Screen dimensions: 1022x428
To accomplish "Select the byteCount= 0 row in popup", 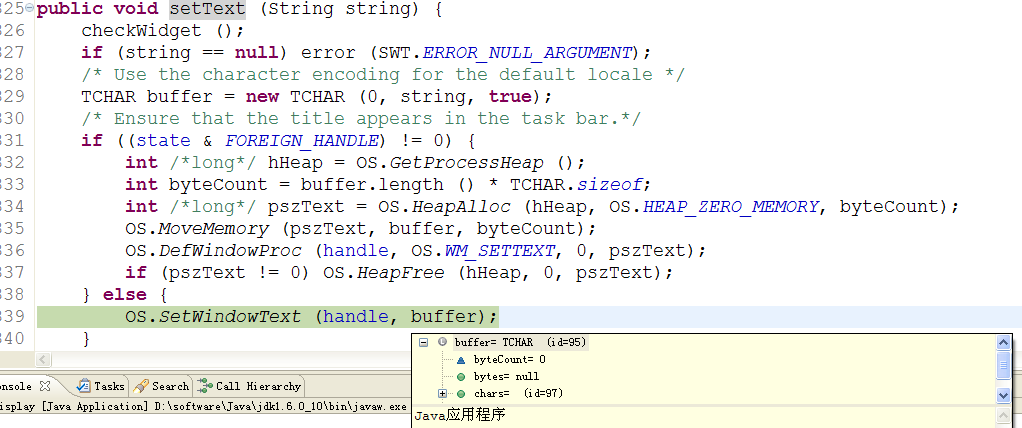I will click(x=510, y=360).
